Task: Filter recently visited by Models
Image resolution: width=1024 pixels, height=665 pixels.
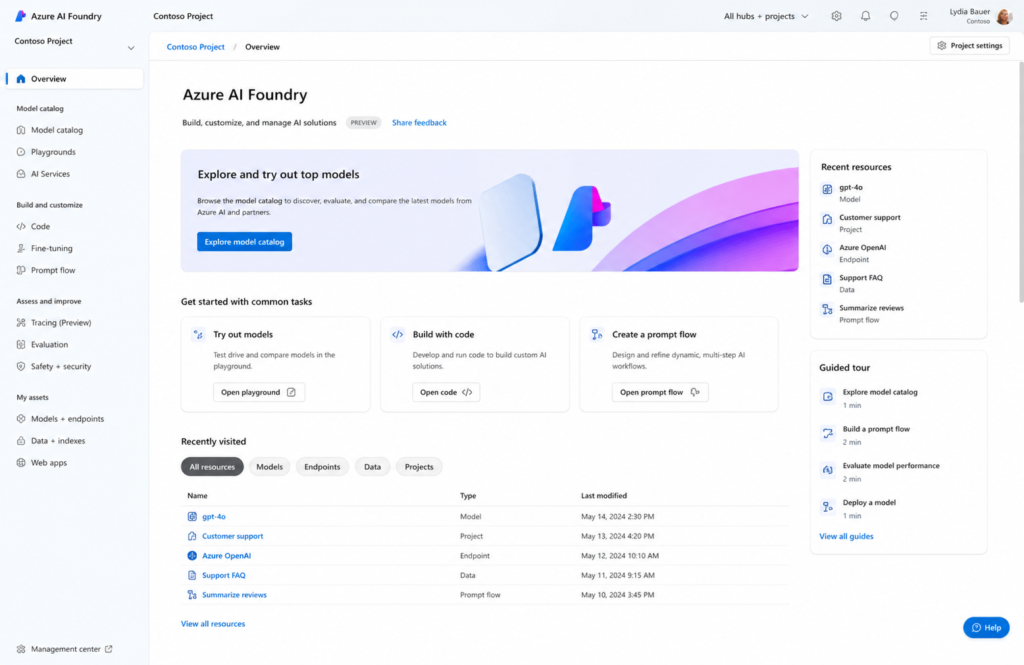Action: pyautogui.click(x=270, y=466)
